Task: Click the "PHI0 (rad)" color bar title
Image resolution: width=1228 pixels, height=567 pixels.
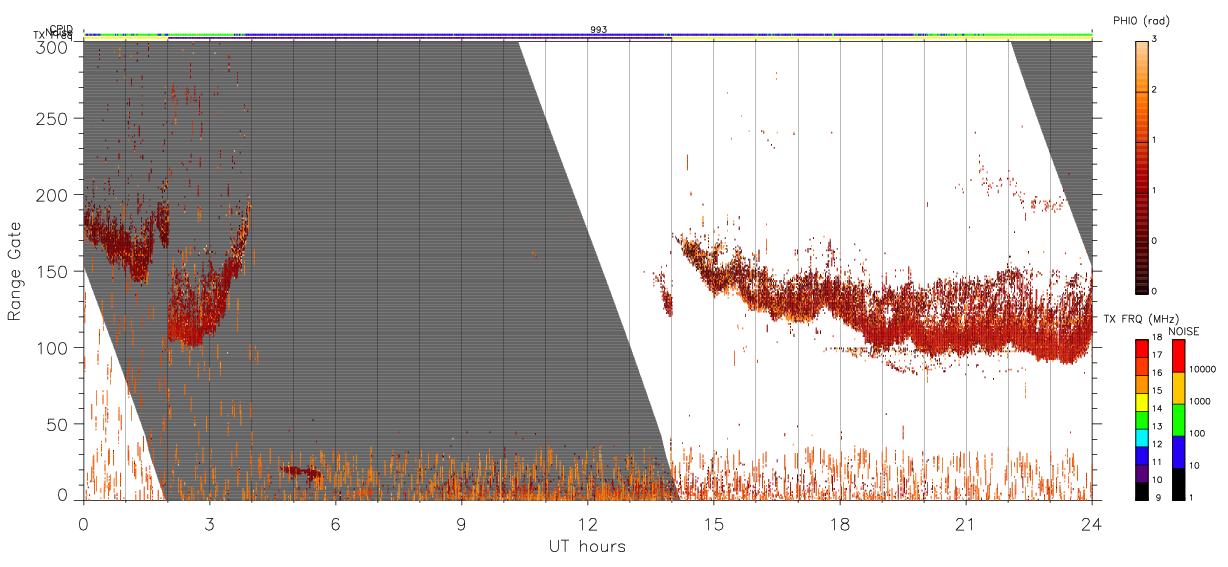Action: (x=1141, y=20)
